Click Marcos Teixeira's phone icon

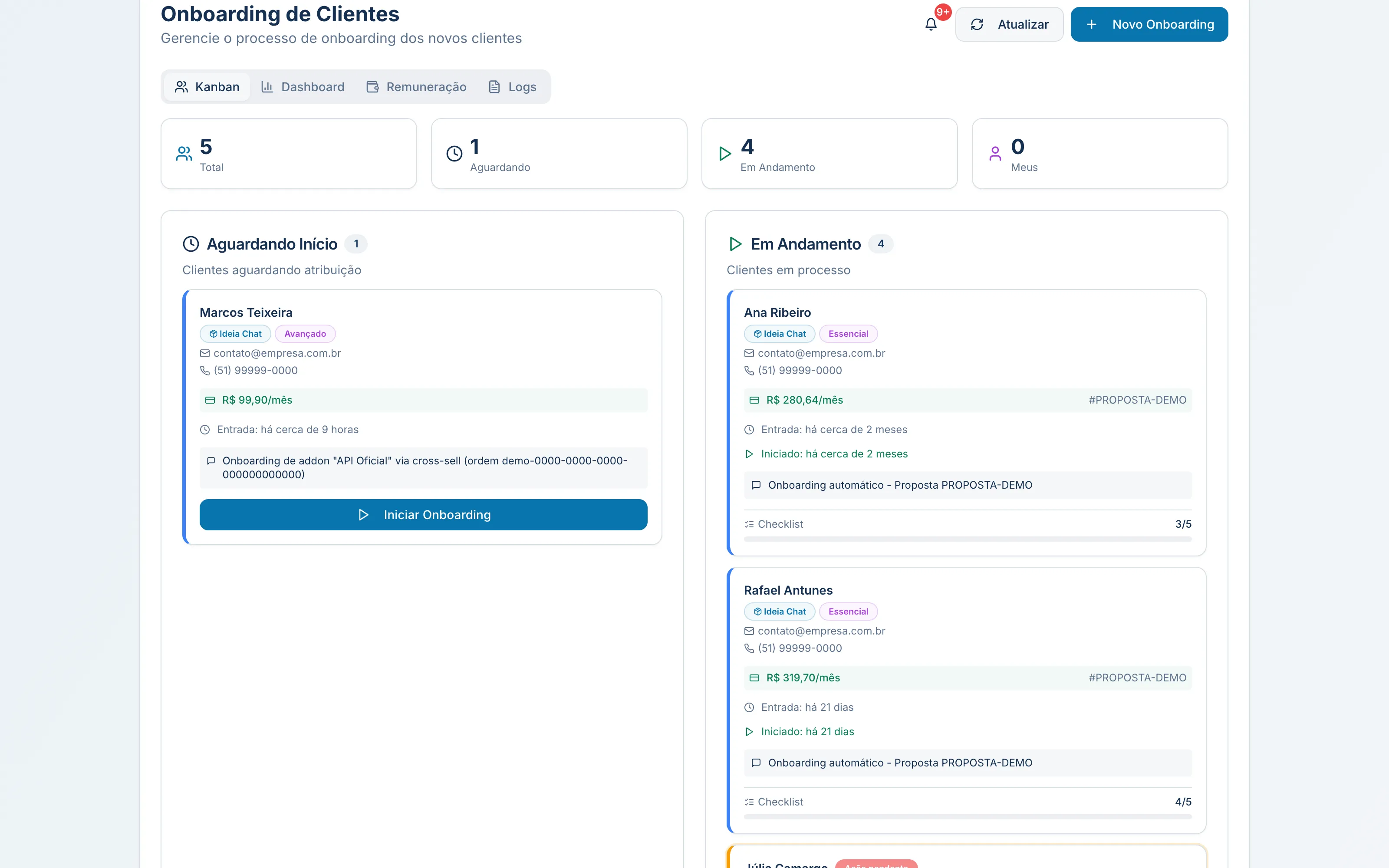pos(204,370)
